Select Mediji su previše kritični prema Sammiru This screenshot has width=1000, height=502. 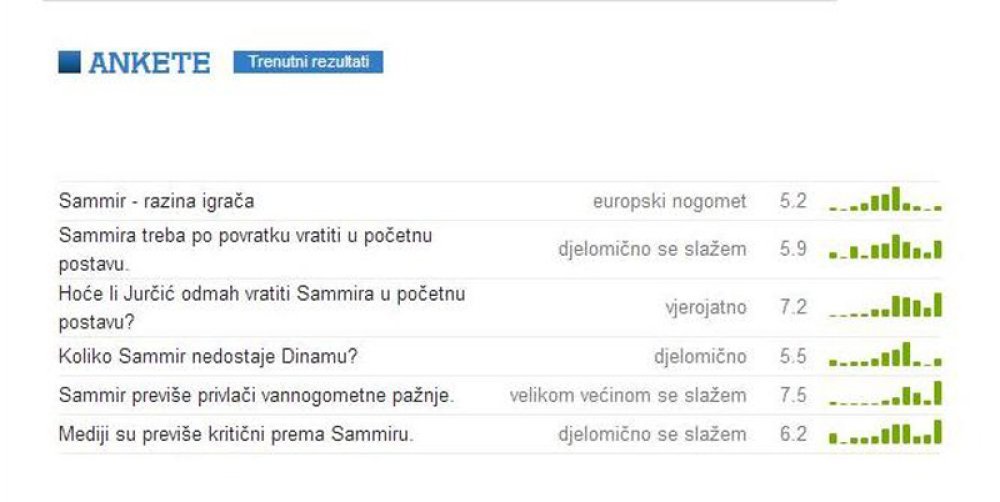coord(236,434)
